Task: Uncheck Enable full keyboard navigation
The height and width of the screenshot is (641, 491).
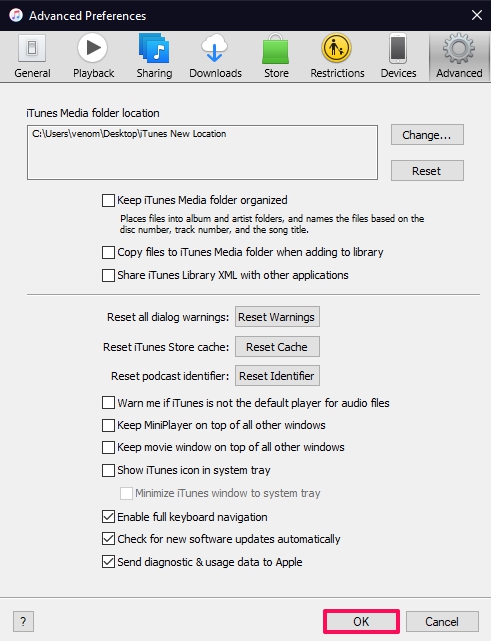Action: (x=108, y=517)
